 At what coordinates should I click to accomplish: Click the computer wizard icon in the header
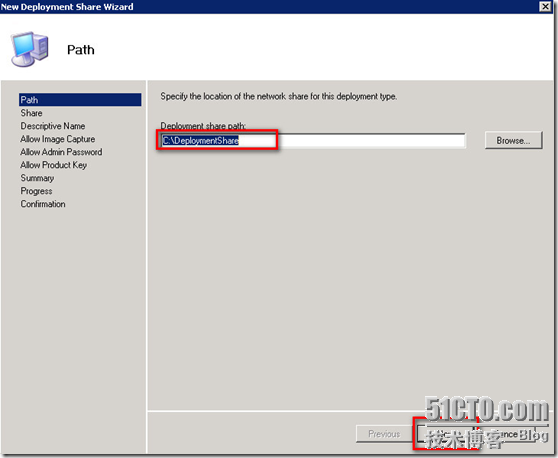(29, 49)
